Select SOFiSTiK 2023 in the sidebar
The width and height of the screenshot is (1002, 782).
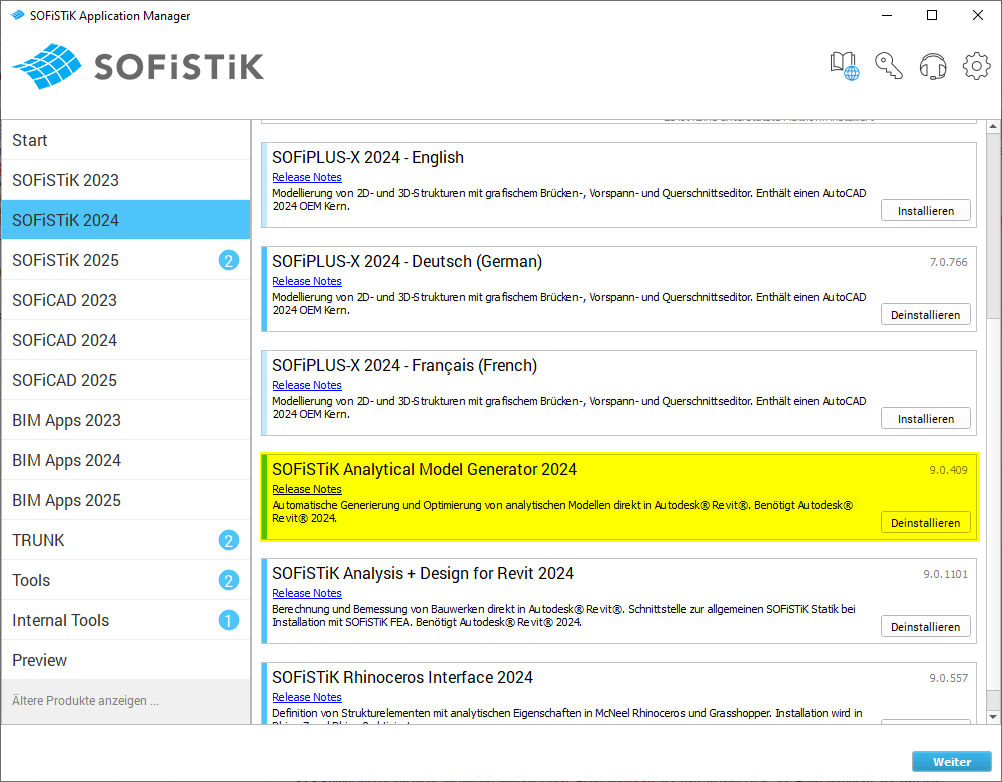pyautogui.click(x=126, y=180)
